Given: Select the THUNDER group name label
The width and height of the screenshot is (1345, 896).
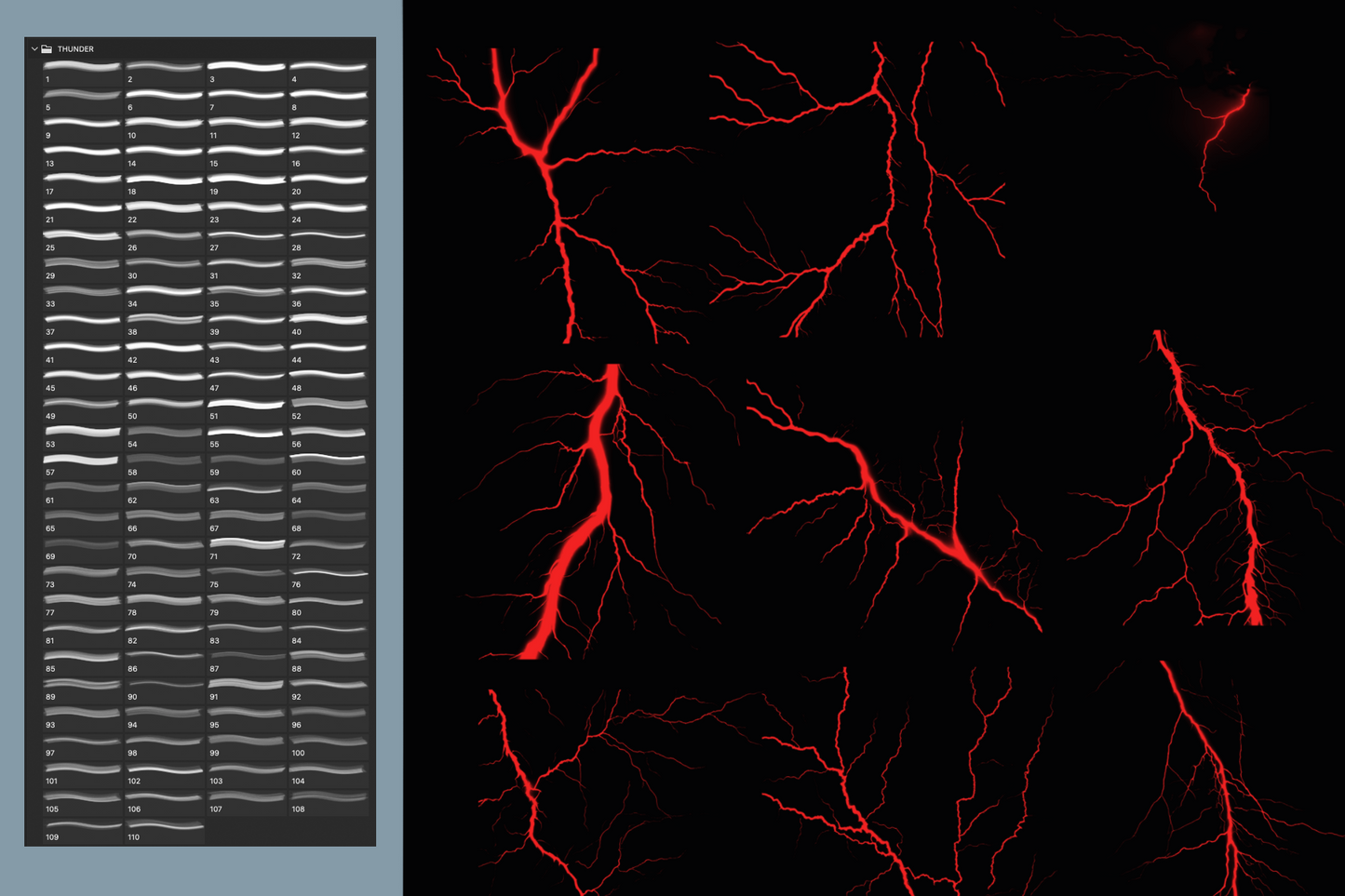Looking at the screenshot, I should [x=75, y=49].
